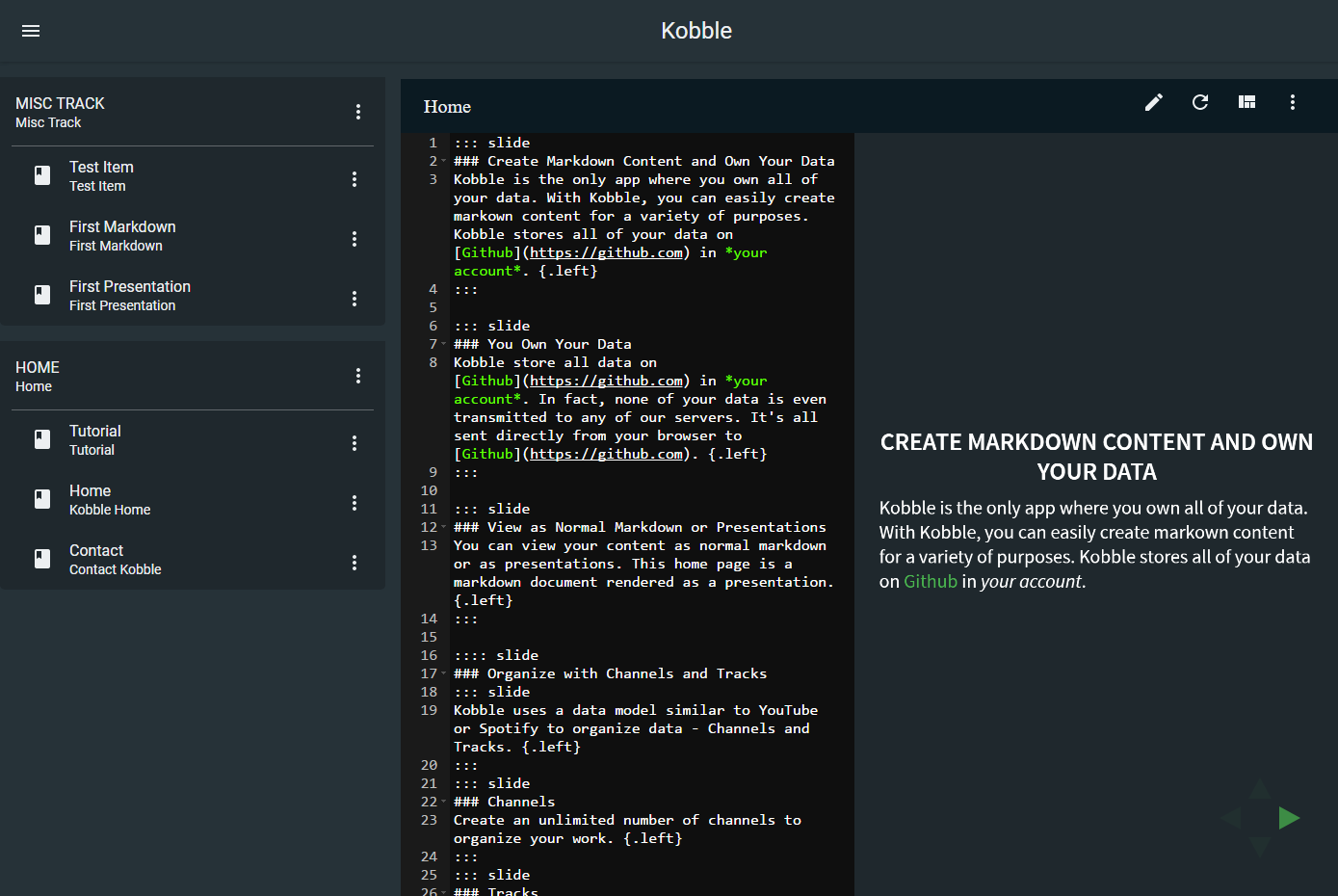The image size is (1338, 896).
Task: Open options menu for Tutorial
Action: [x=354, y=443]
